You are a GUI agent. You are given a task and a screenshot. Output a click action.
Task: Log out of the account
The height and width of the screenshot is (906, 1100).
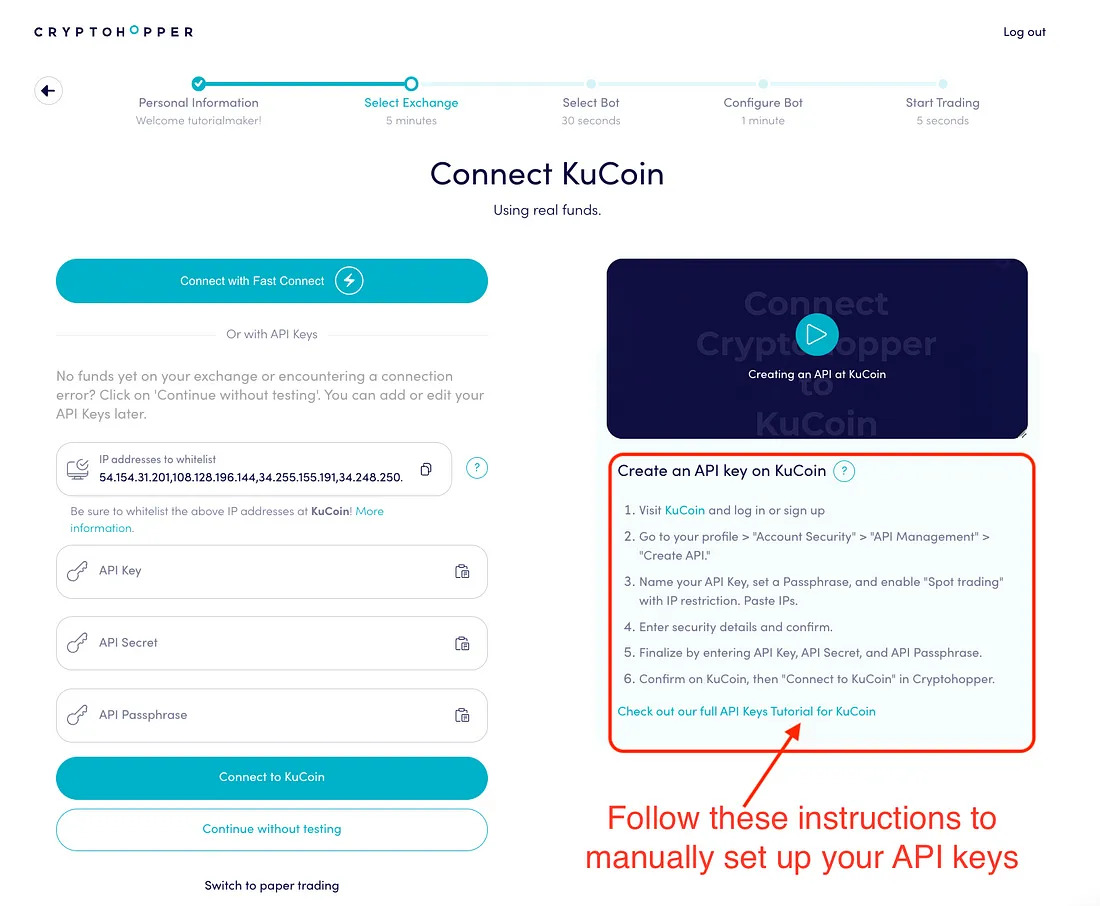(1024, 32)
